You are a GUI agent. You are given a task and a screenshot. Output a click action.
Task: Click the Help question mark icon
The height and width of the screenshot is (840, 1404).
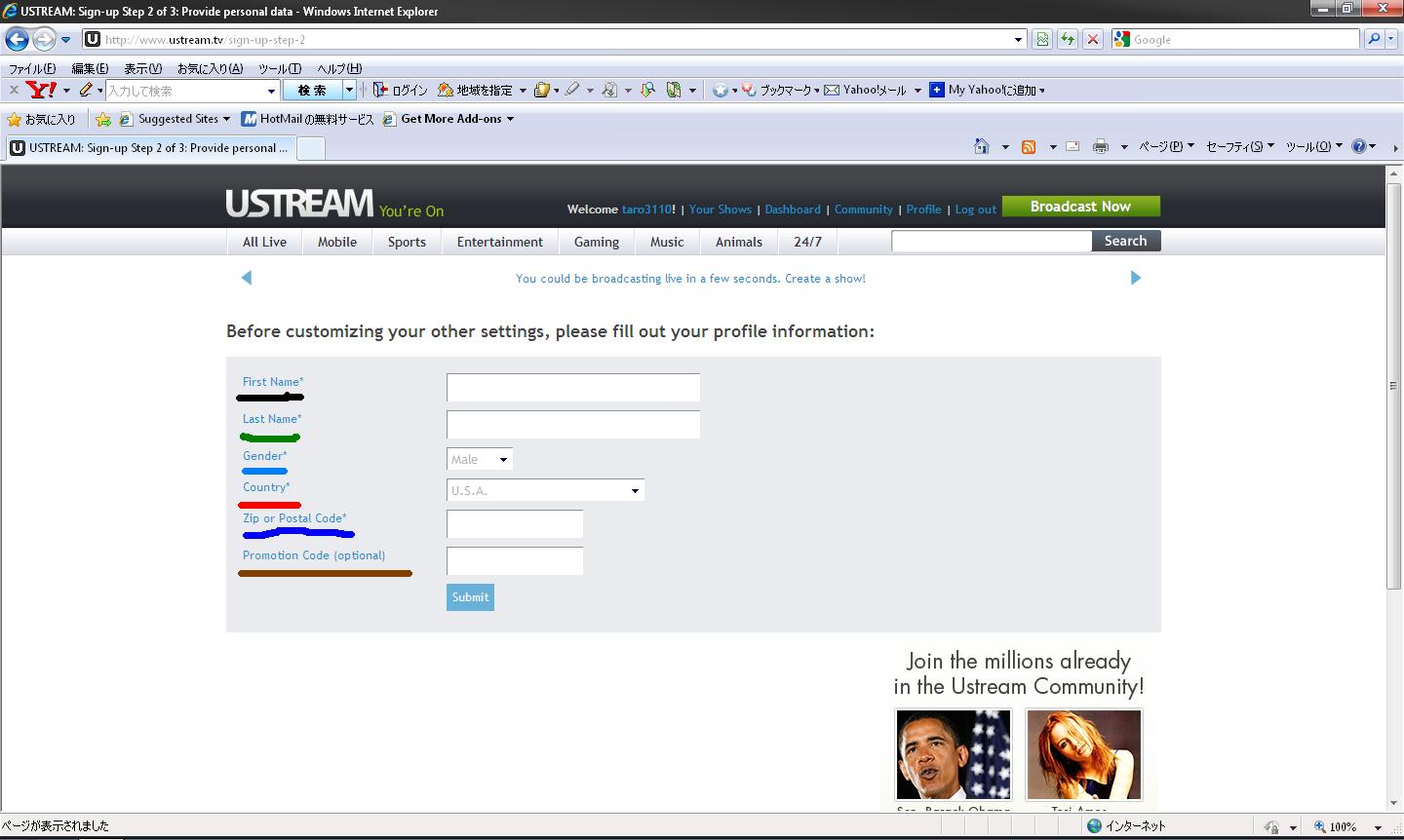(x=1359, y=146)
